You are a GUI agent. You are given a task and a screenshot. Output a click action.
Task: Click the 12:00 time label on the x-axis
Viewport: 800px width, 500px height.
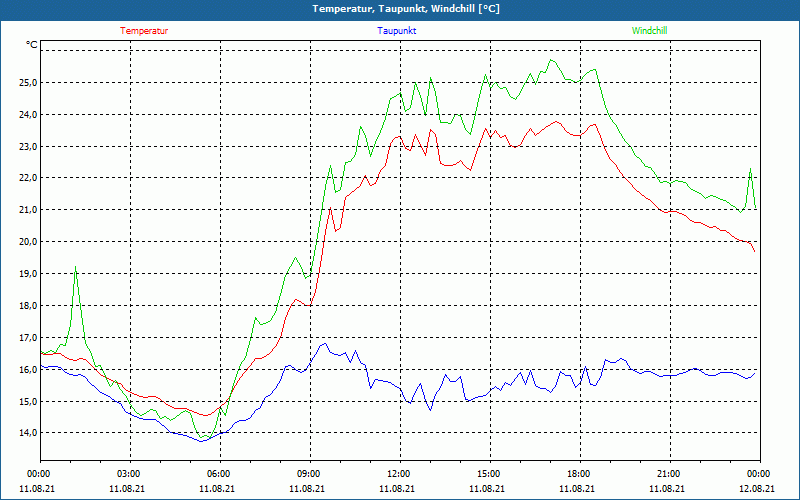pos(399,474)
